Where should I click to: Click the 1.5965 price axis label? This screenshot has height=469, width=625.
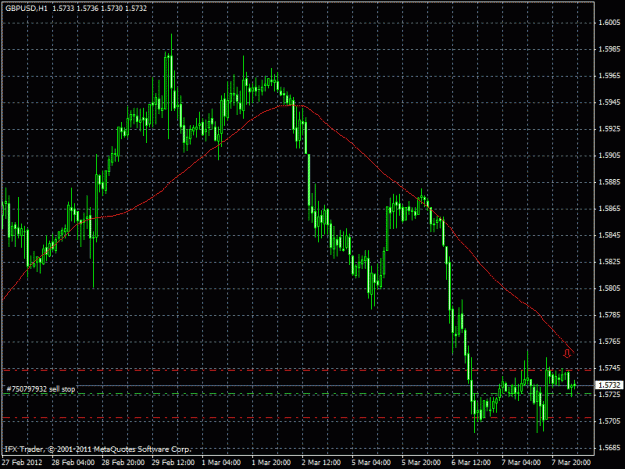pos(609,76)
